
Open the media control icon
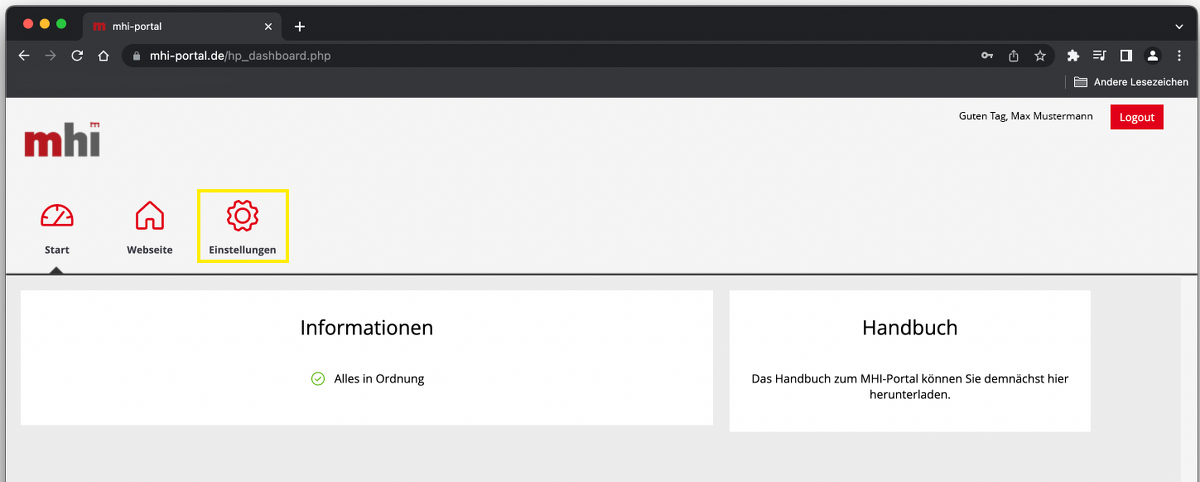1100,56
